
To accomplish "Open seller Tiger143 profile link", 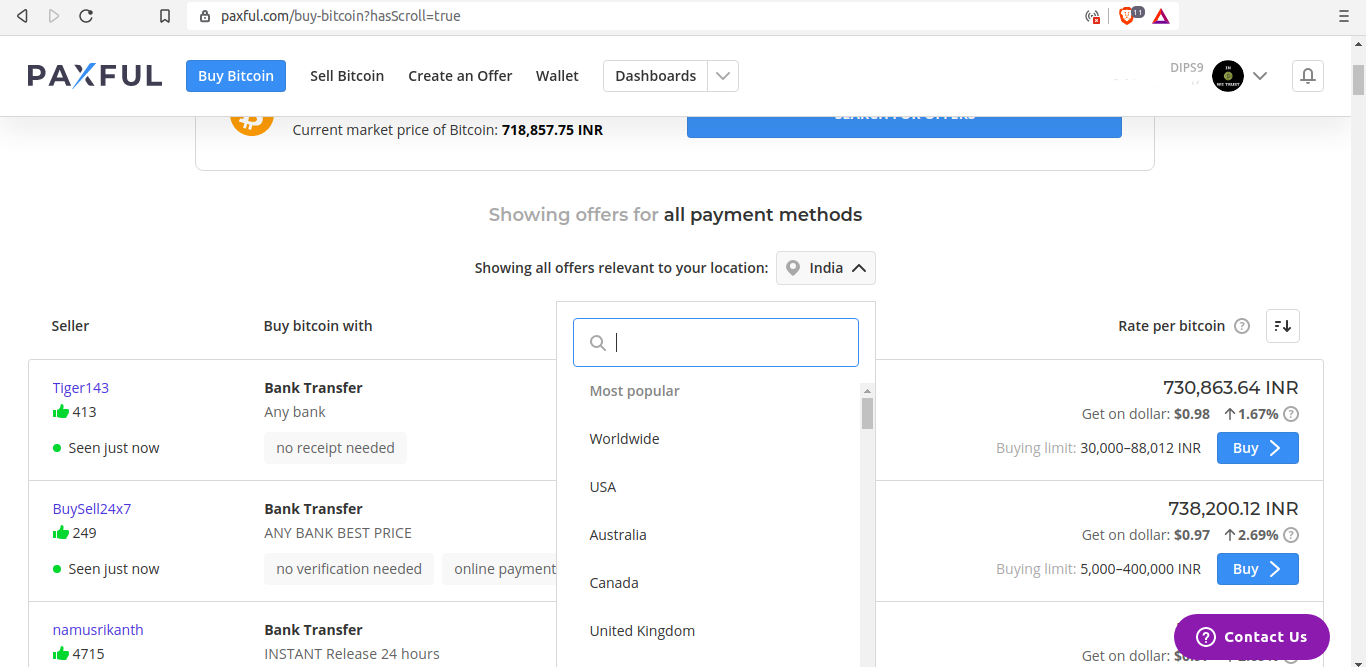I will (x=81, y=388).
